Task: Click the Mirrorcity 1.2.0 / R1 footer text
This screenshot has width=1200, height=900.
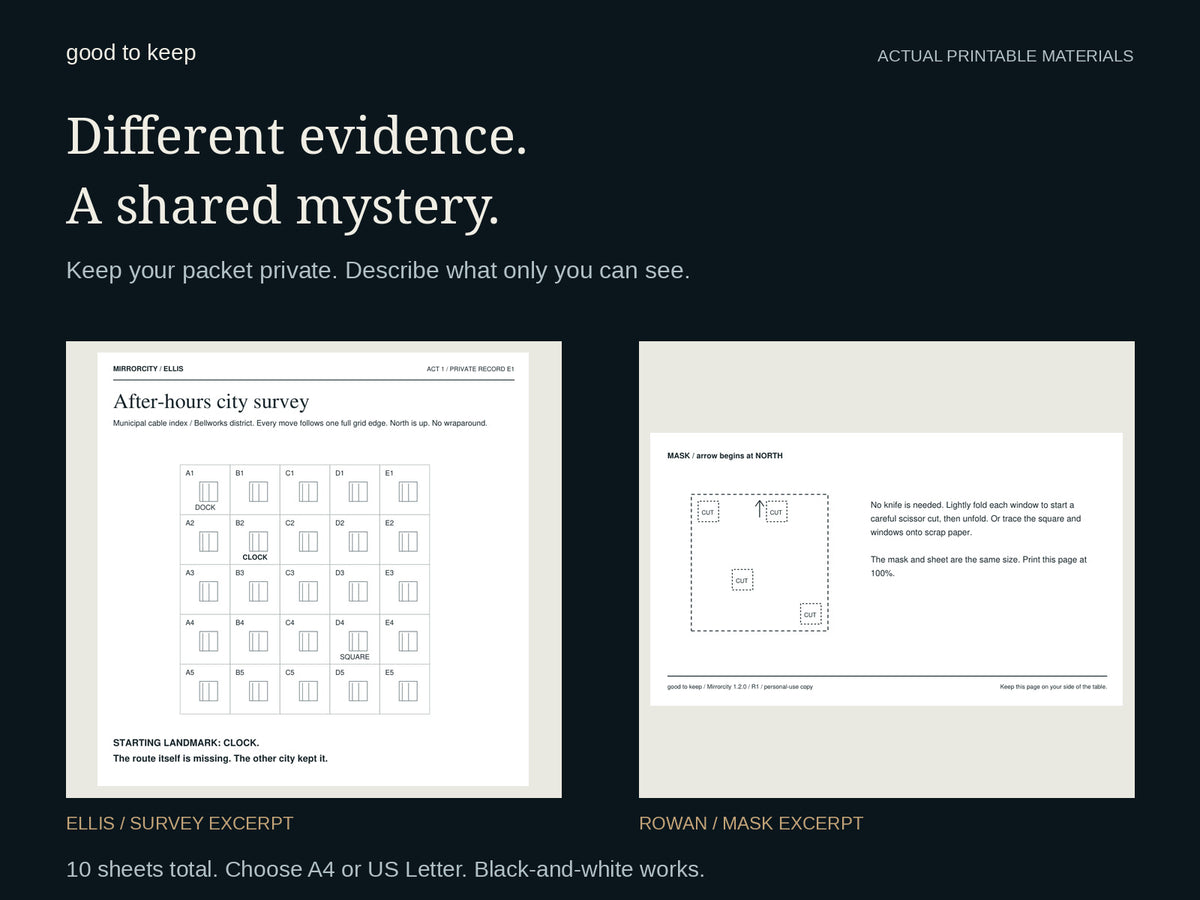Action: click(740, 687)
